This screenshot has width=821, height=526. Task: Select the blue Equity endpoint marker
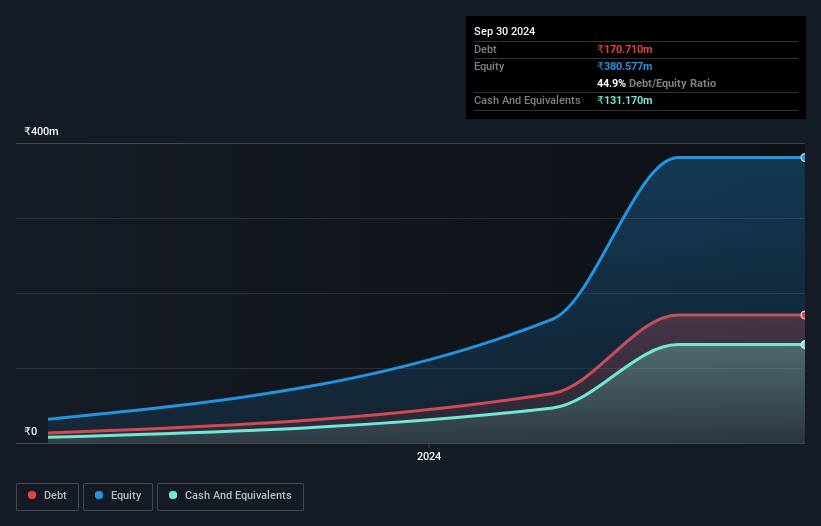click(804, 158)
